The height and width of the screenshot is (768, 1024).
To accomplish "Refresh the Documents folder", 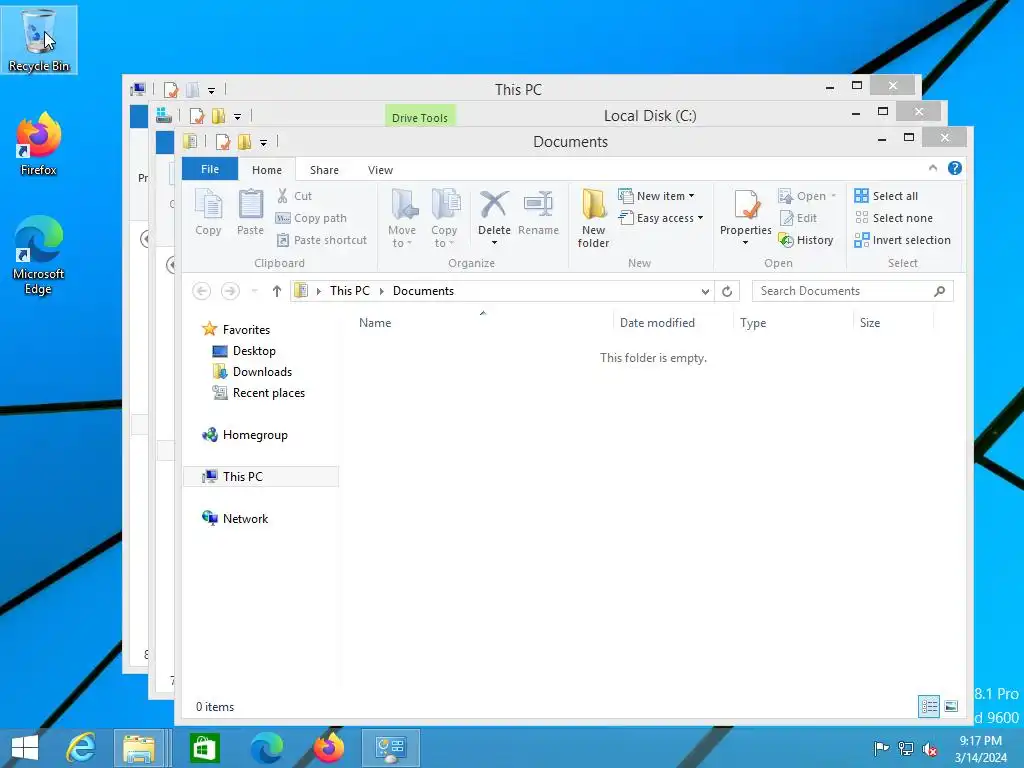I will (x=727, y=291).
